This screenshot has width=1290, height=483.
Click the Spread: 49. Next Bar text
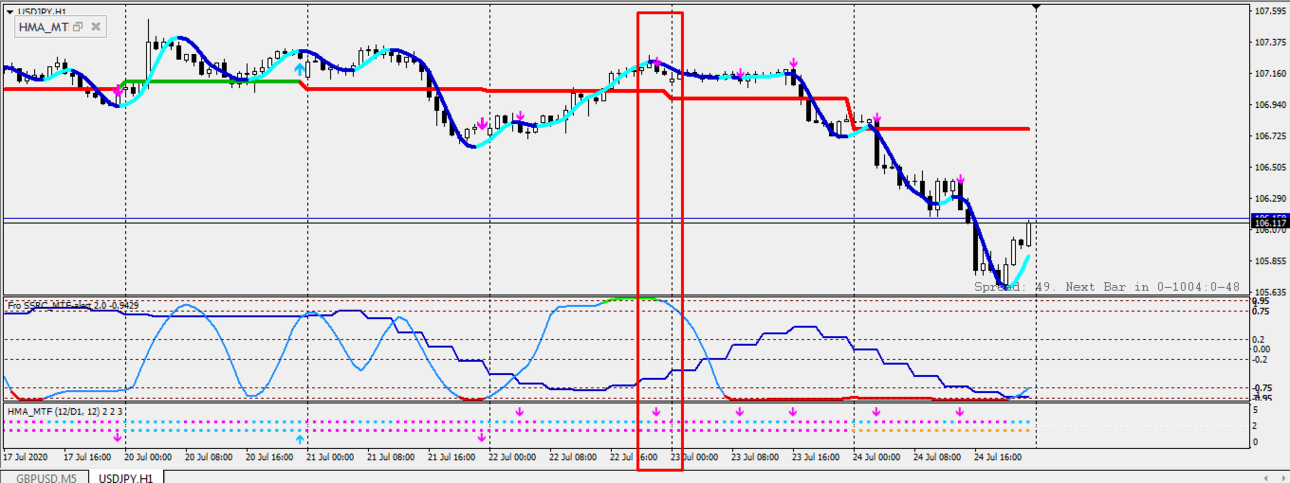1107,286
